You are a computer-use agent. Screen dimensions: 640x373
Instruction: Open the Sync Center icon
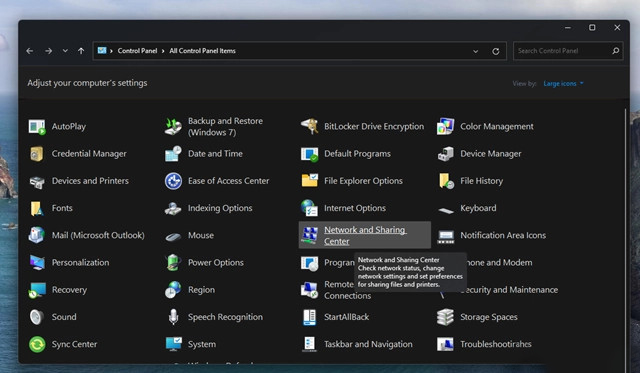37,344
